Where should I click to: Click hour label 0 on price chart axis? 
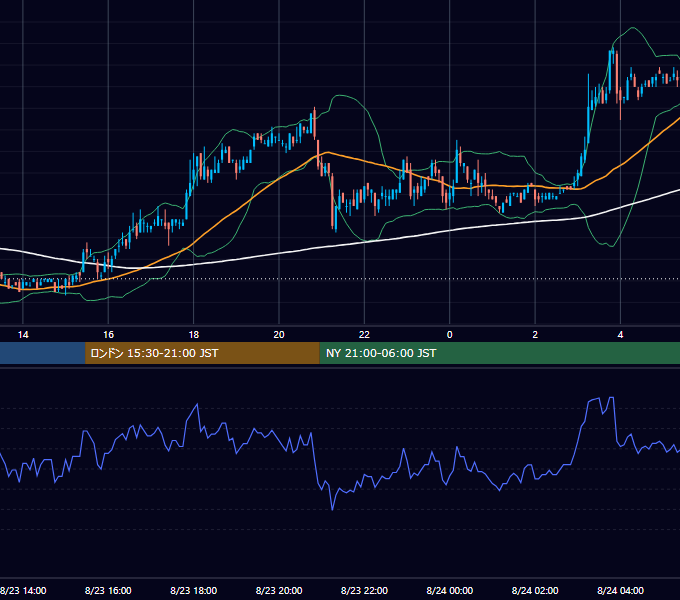450,335
